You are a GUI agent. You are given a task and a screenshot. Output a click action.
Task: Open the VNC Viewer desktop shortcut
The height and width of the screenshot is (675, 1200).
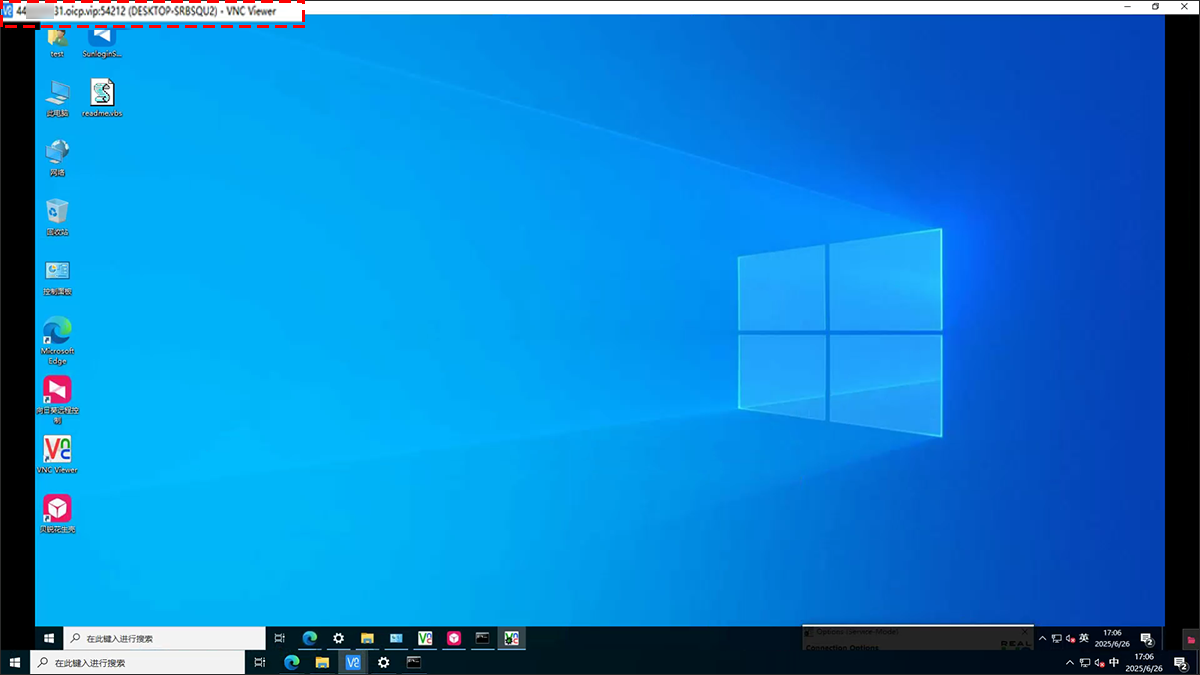pos(57,451)
